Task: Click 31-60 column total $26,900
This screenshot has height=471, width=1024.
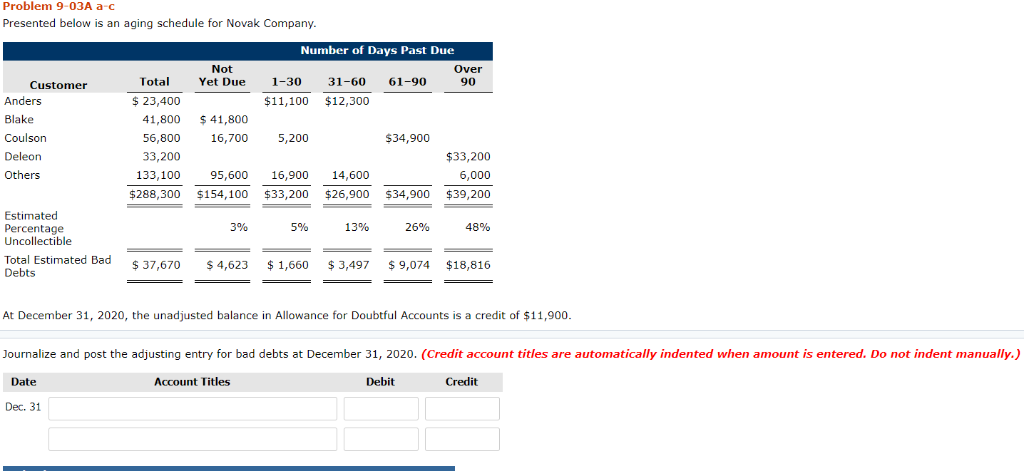Action: (x=347, y=194)
